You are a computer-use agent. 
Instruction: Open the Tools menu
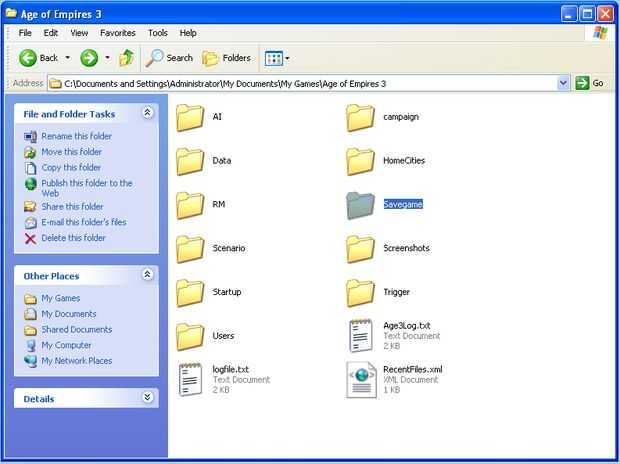click(158, 33)
